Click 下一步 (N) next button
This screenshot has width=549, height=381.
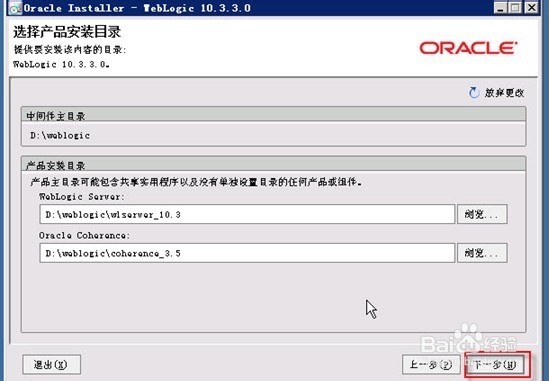495,365
